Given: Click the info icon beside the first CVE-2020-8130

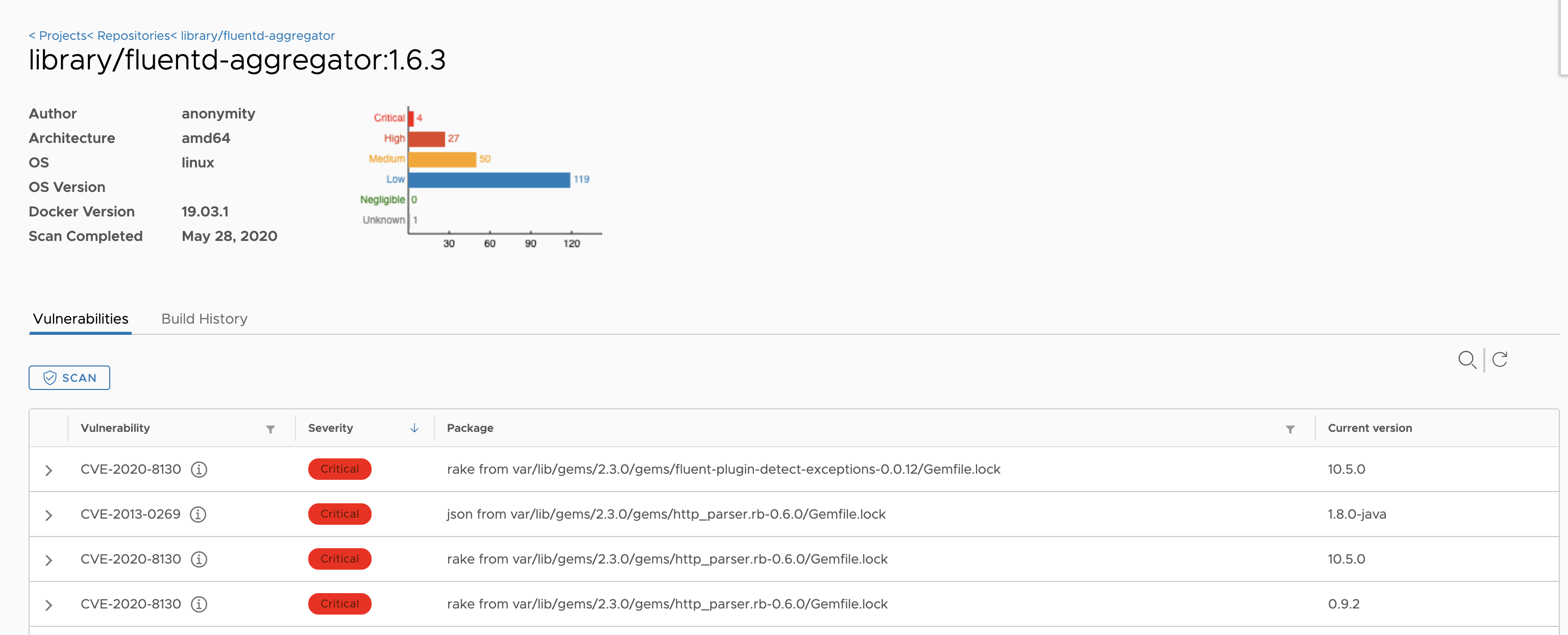Looking at the screenshot, I should (x=199, y=470).
